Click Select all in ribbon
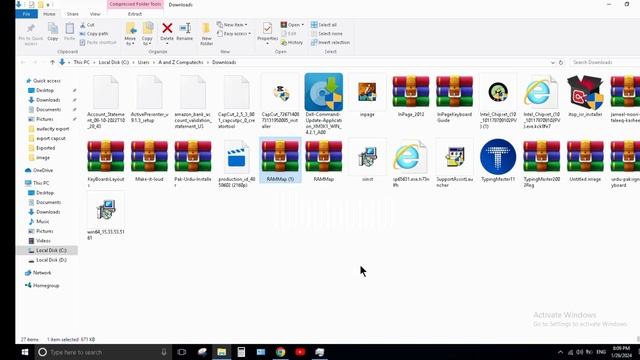The height and width of the screenshot is (360, 640). [324, 25]
